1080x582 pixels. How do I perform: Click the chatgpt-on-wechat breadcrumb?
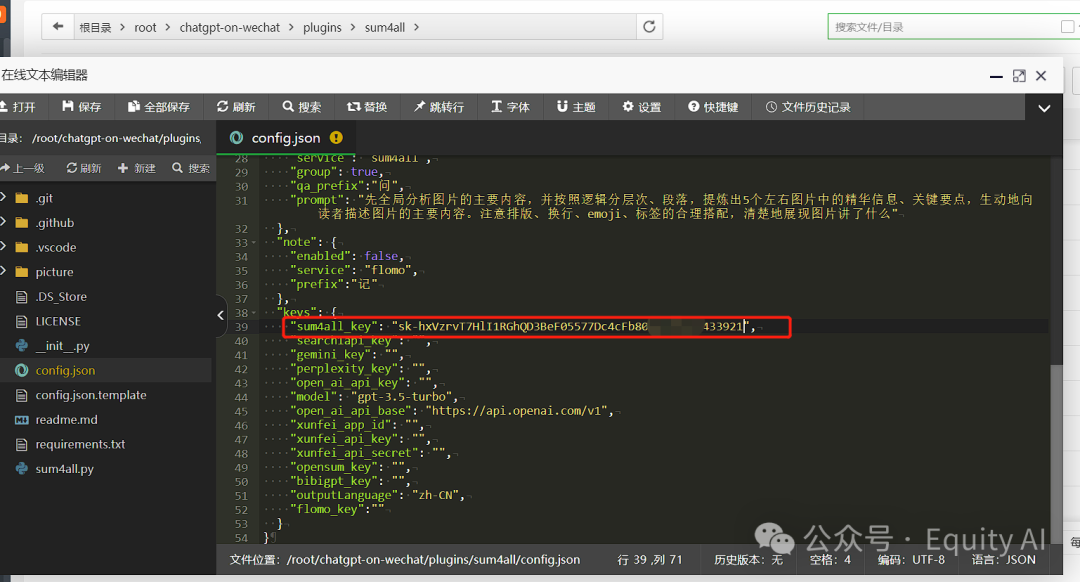229,28
